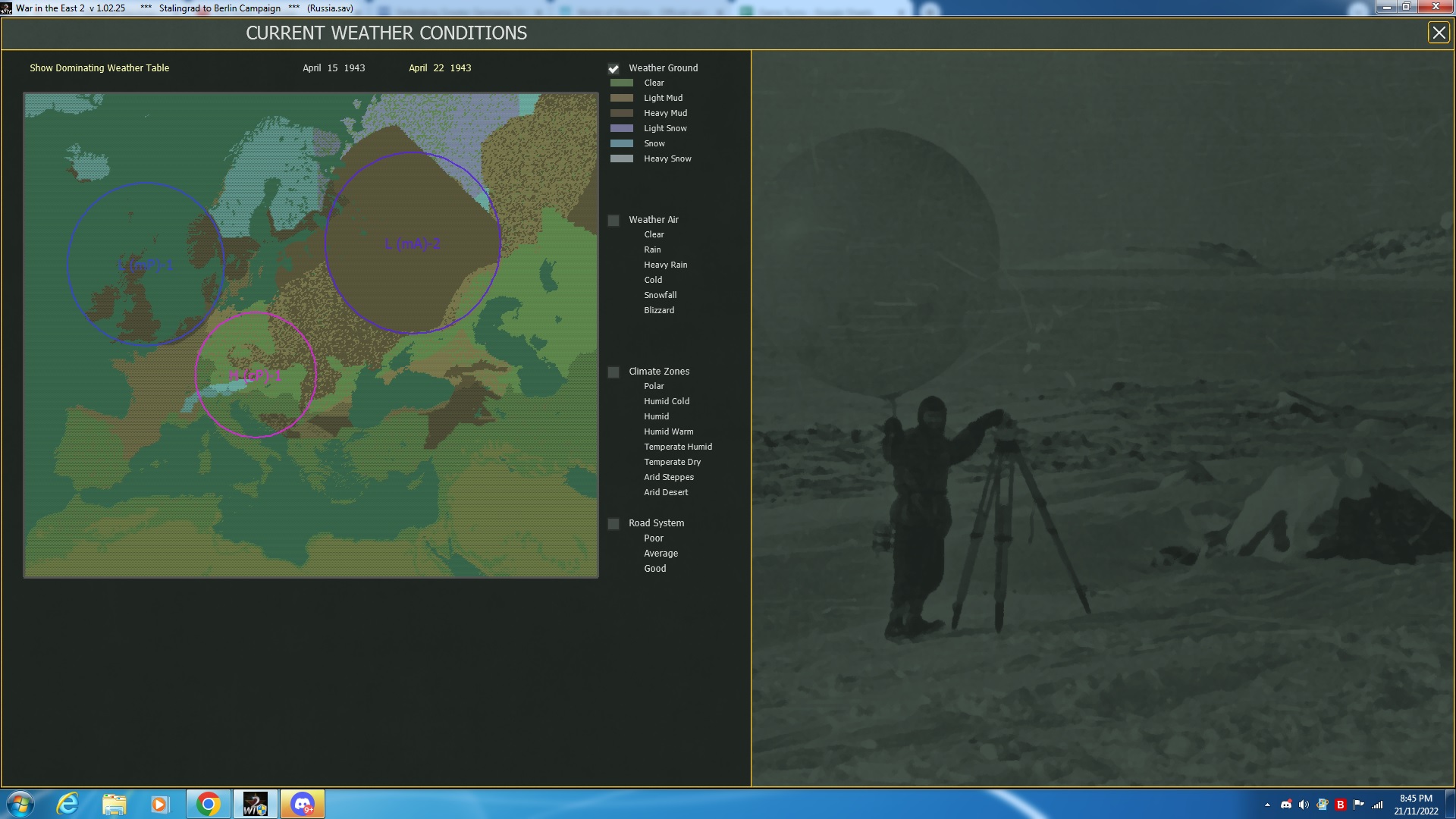This screenshot has width=1456, height=819.
Task: Click the Heavy Mud color swatch
Action: point(622,113)
